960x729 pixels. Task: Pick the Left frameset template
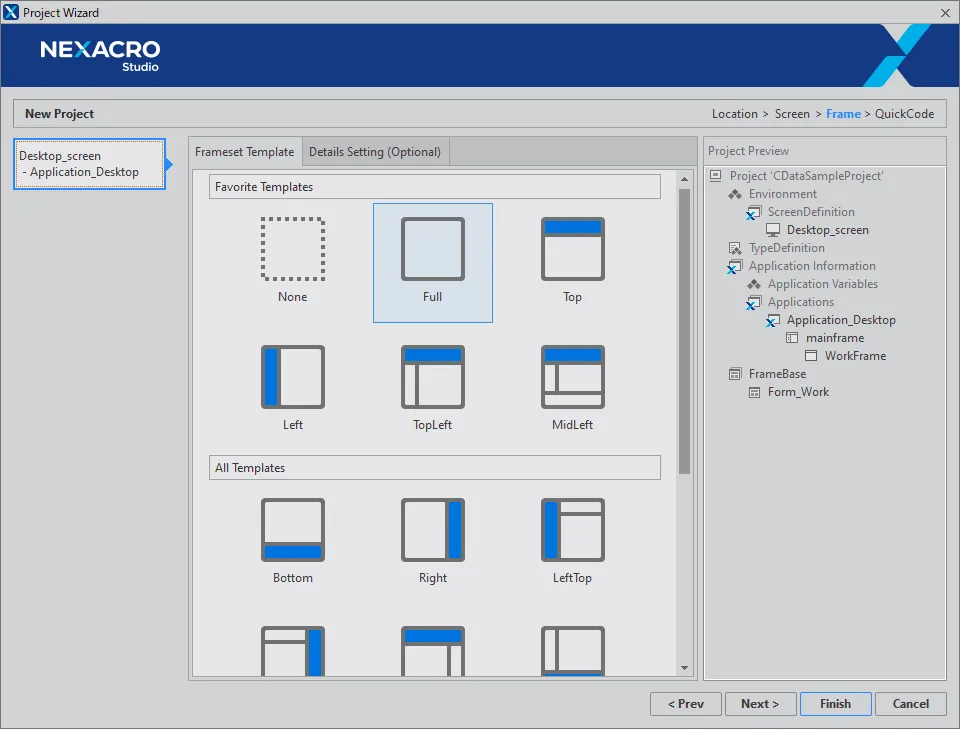pyautogui.click(x=293, y=377)
